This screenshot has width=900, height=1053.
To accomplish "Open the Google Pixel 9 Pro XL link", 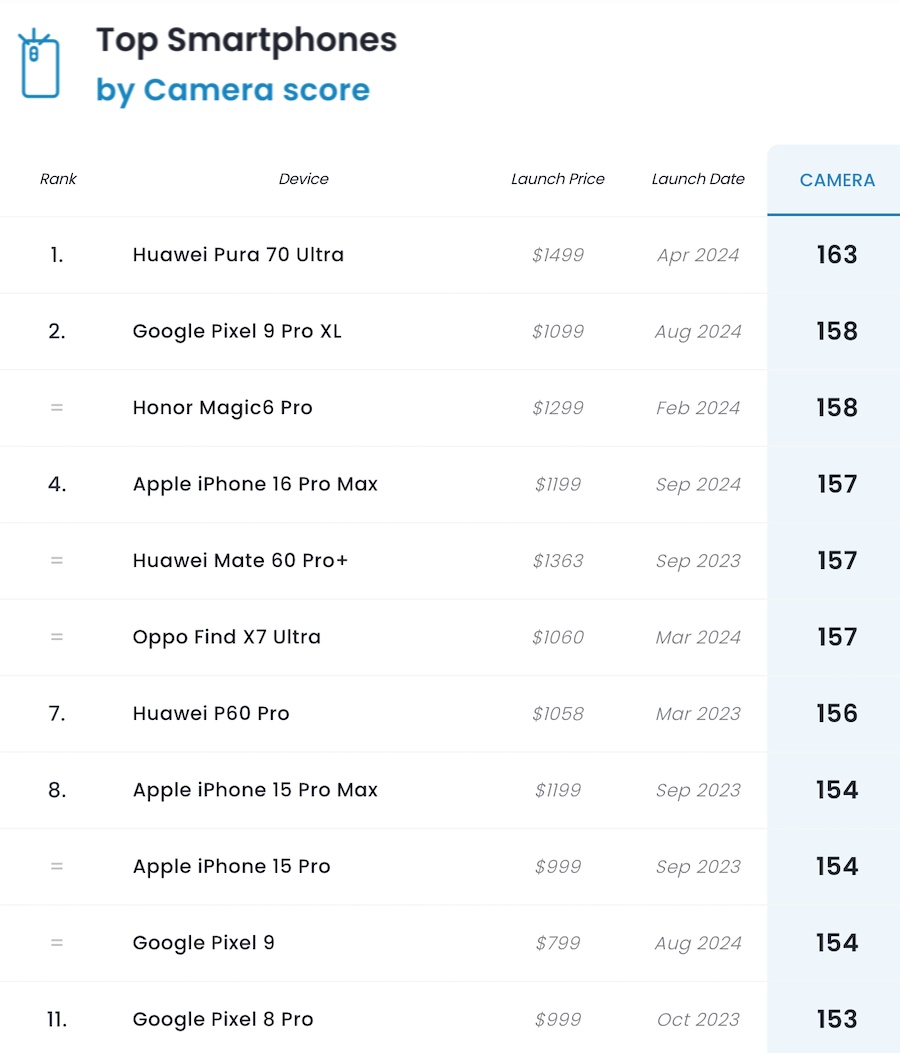I will coord(237,331).
